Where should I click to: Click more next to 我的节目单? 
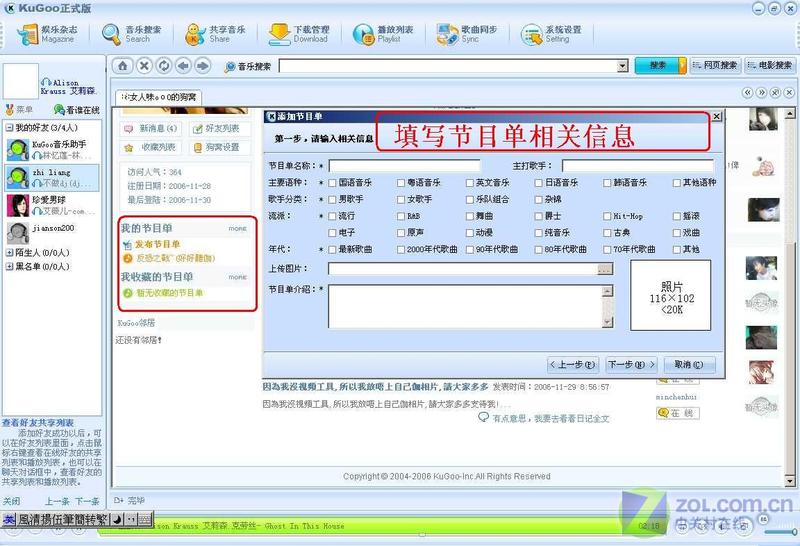[x=237, y=229]
